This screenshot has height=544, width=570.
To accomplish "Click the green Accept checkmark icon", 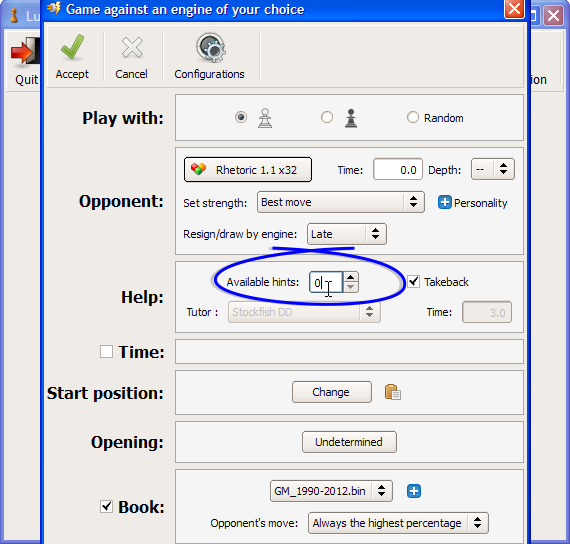I will [x=72, y=47].
